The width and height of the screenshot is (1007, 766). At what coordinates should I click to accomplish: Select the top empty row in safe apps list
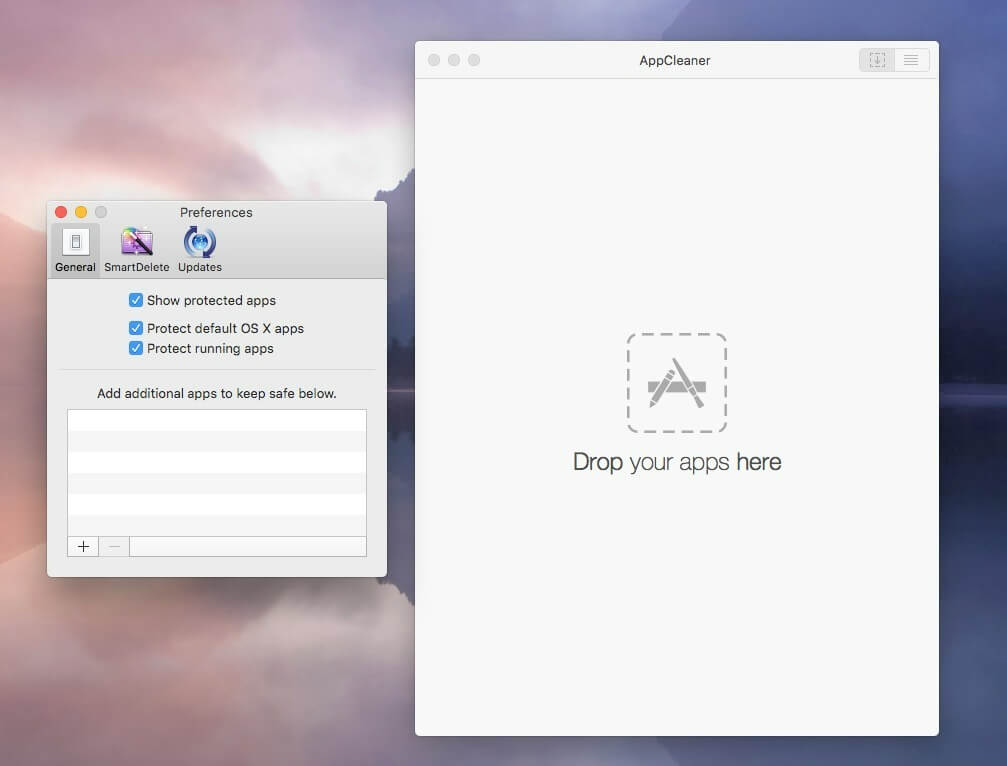click(x=216, y=420)
